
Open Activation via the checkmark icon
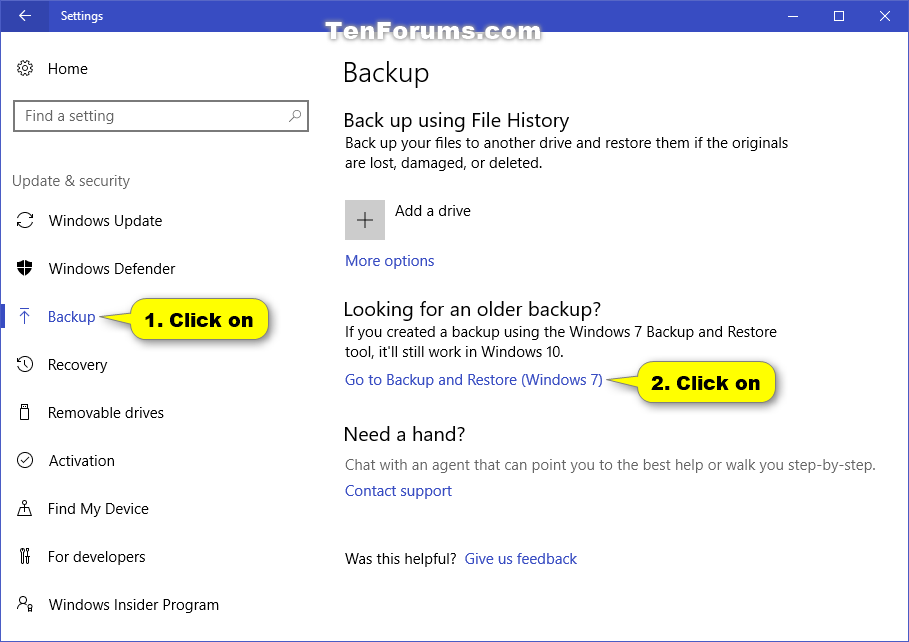tap(25, 460)
